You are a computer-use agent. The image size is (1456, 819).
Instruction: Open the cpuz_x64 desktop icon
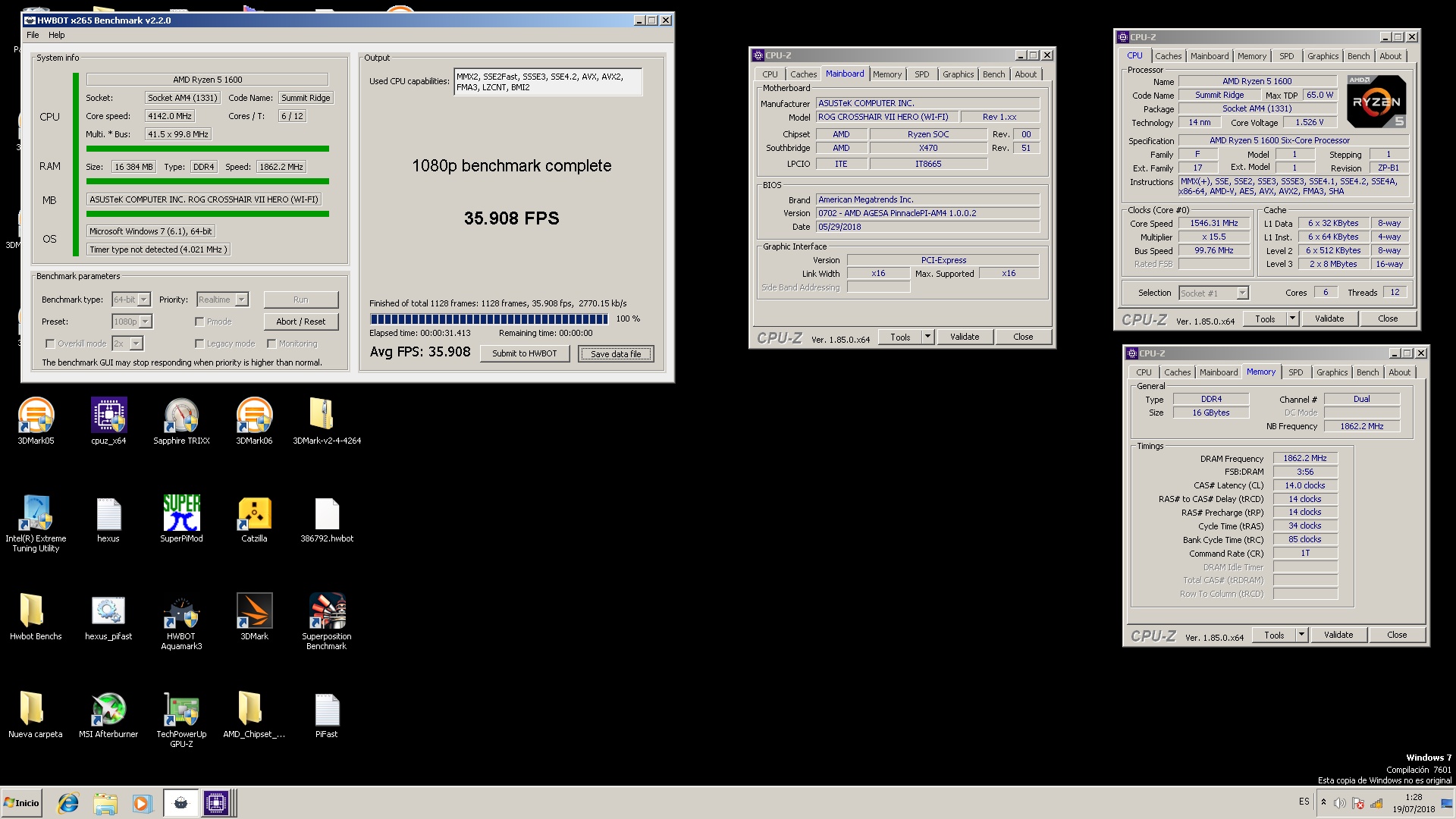(x=108, y=421)
